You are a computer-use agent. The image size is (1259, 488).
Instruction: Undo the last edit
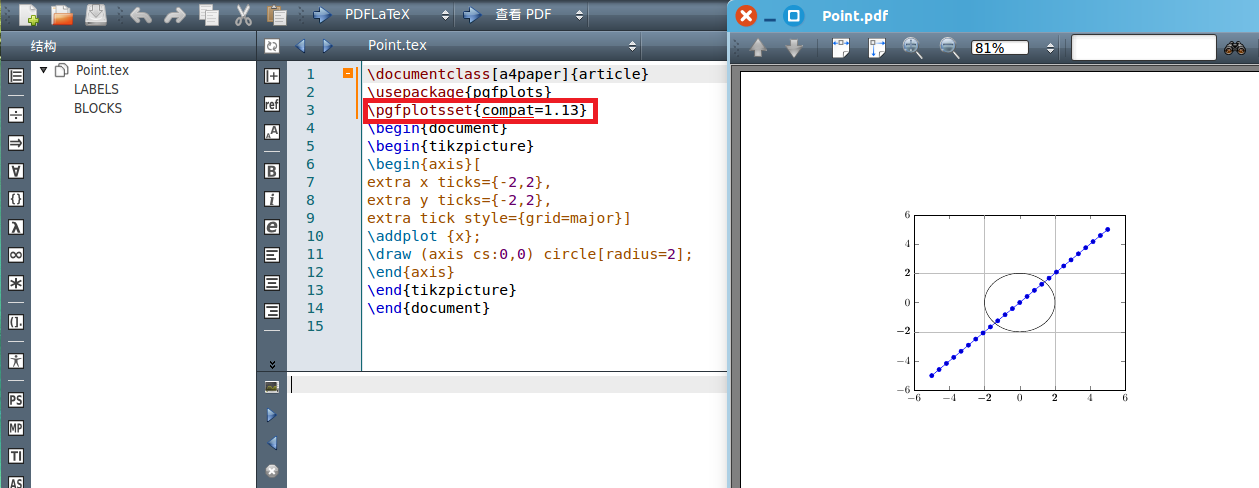click(141, 15)
